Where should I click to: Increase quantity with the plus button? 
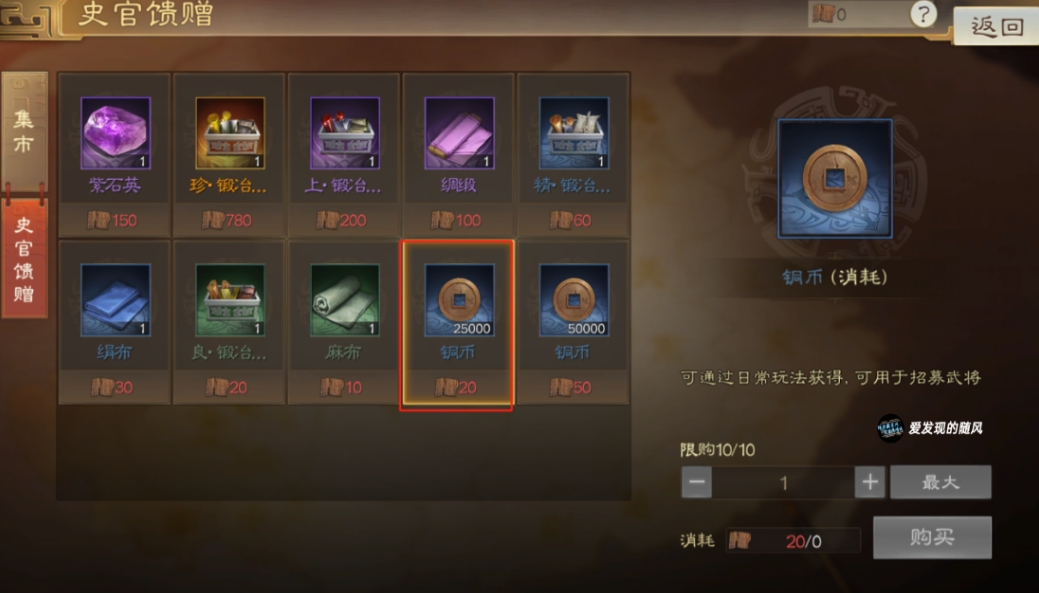tap(870, 482)
